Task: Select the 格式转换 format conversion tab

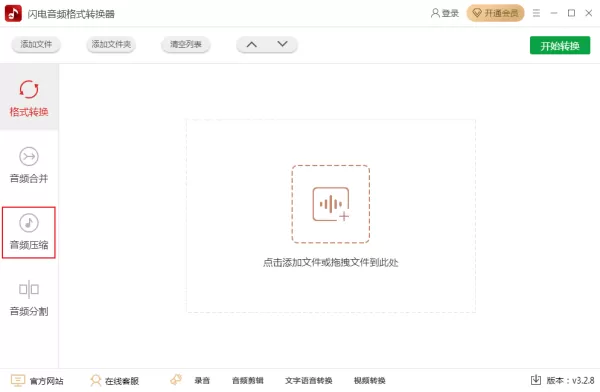Action: point(29,98)
